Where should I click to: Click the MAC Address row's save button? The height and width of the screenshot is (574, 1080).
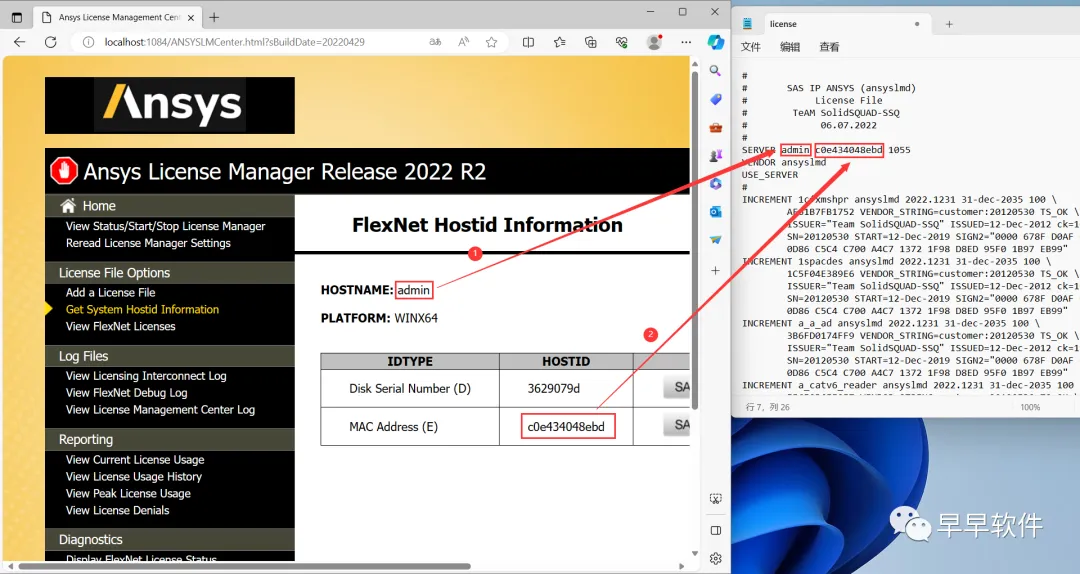click(x=678, y=425)
